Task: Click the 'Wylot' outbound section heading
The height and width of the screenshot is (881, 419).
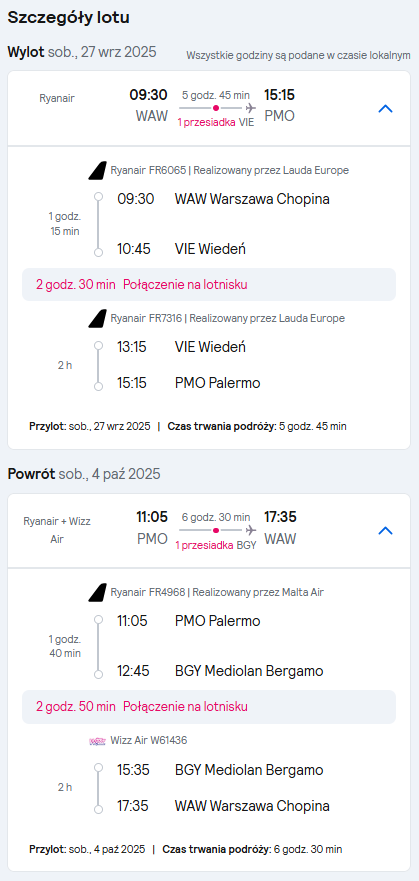Action: (x=25, y=52)
